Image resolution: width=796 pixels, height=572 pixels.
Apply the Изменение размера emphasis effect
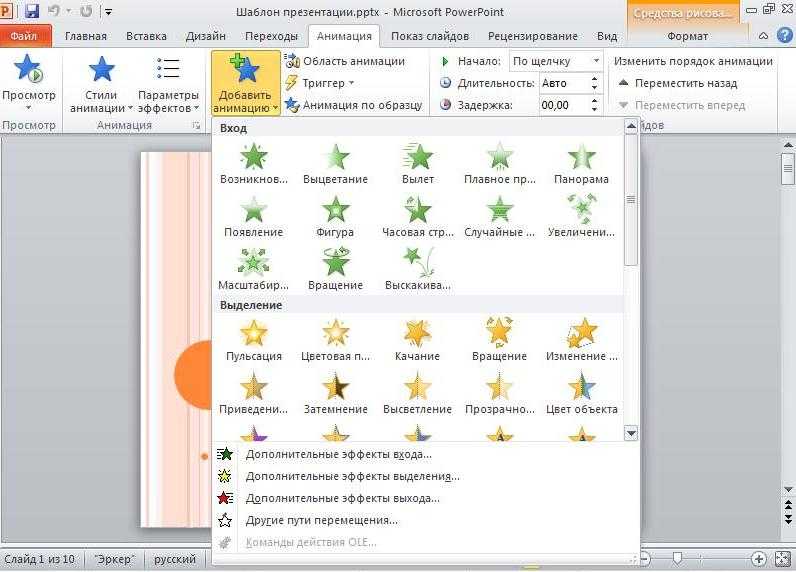[x=581, y=340]
